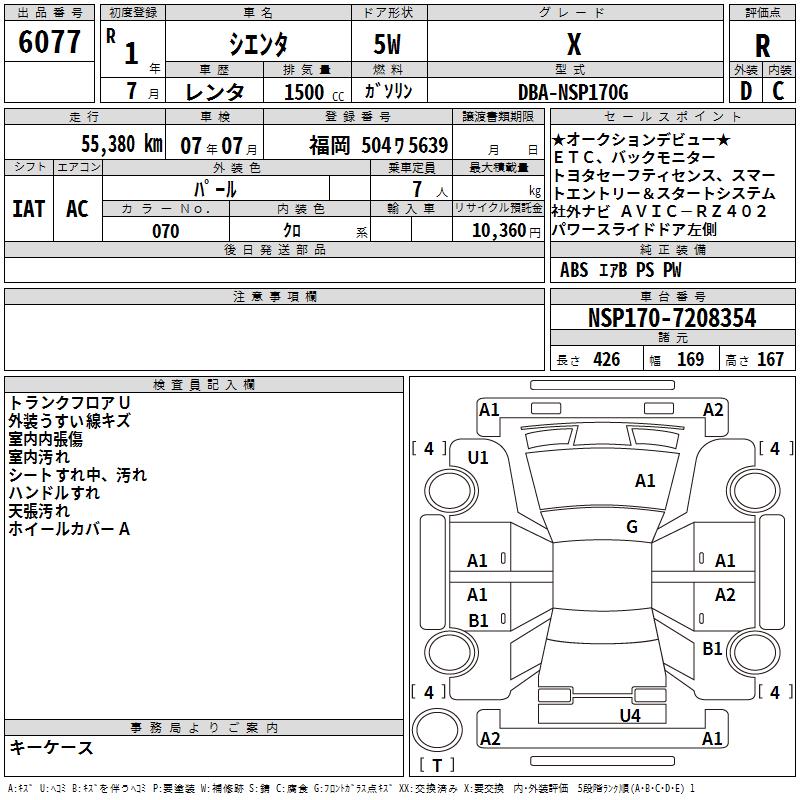Click the model code DBA-NSP170G
Image resolution: width=800 pixels, height=800 pixels.
pos(573,92)
